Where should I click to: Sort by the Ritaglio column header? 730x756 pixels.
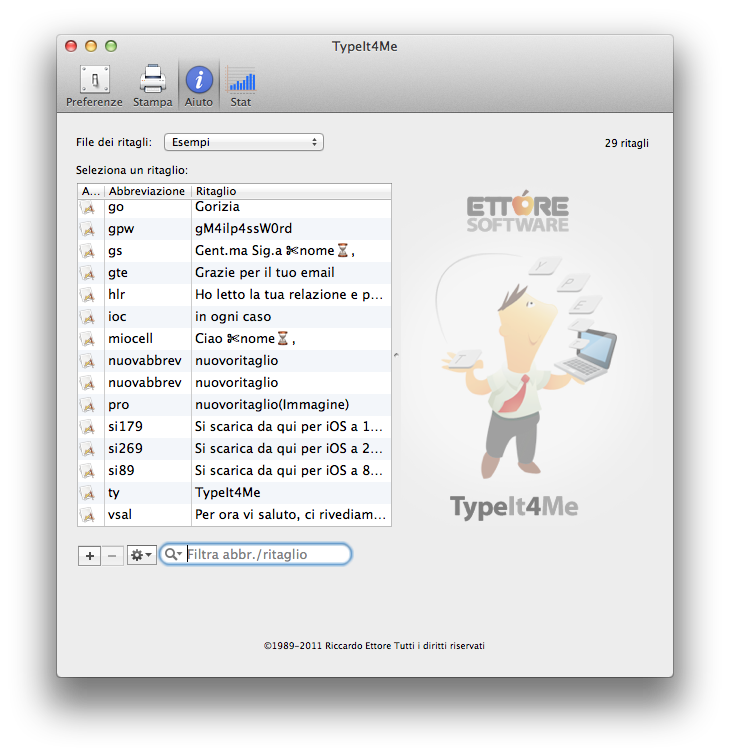[x=291, y=191]
